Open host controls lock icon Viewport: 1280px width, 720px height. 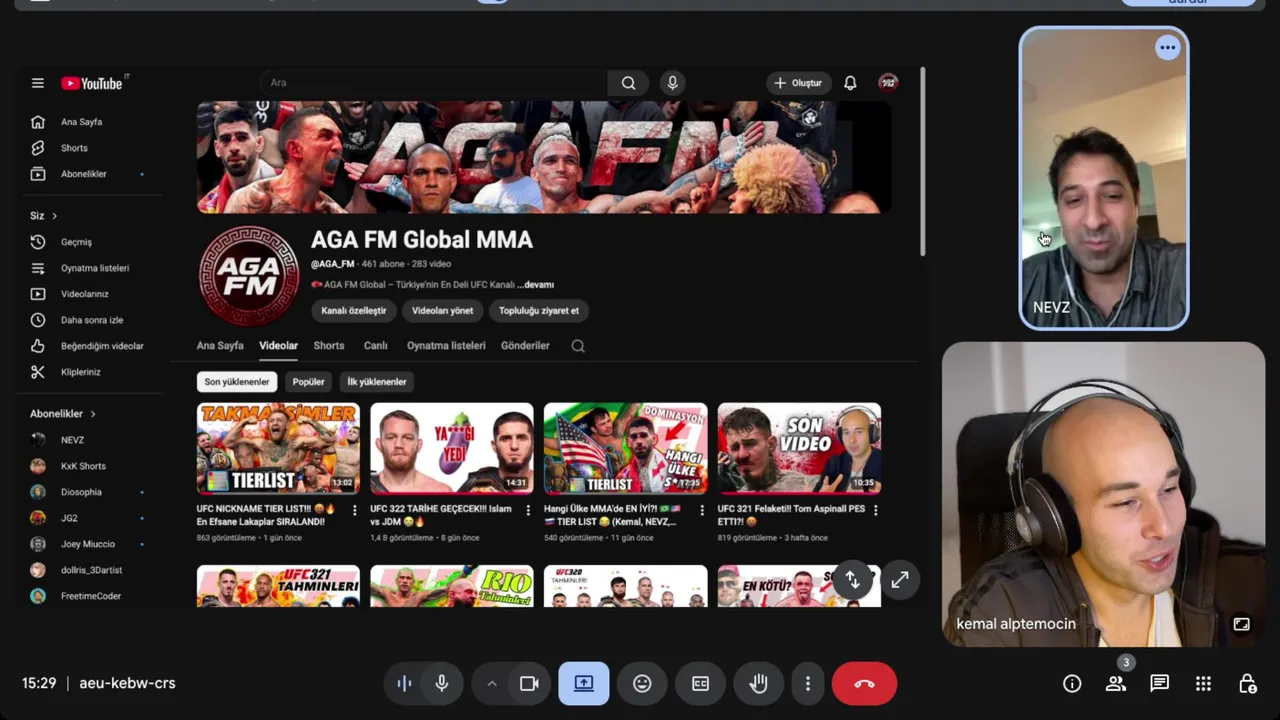click(x=1247, y=684)
